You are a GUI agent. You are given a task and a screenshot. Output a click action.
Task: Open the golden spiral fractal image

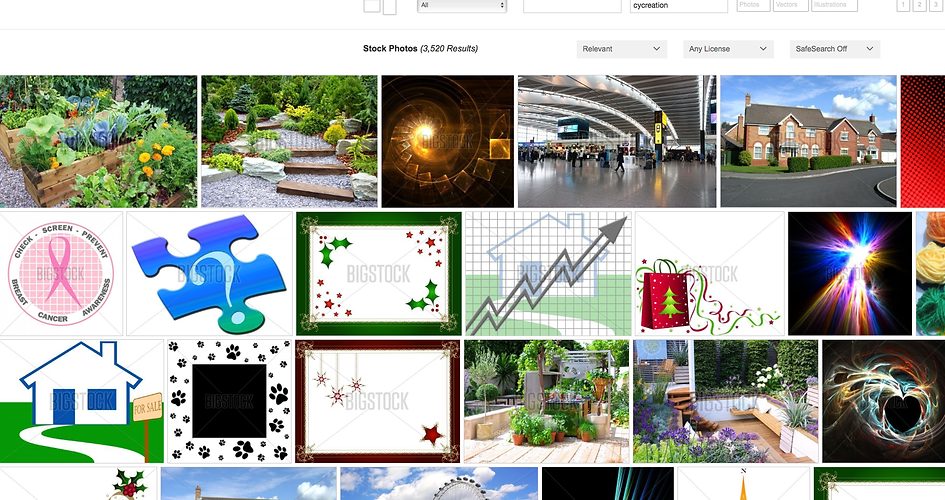pyautogui.click(x=448, y=142)
